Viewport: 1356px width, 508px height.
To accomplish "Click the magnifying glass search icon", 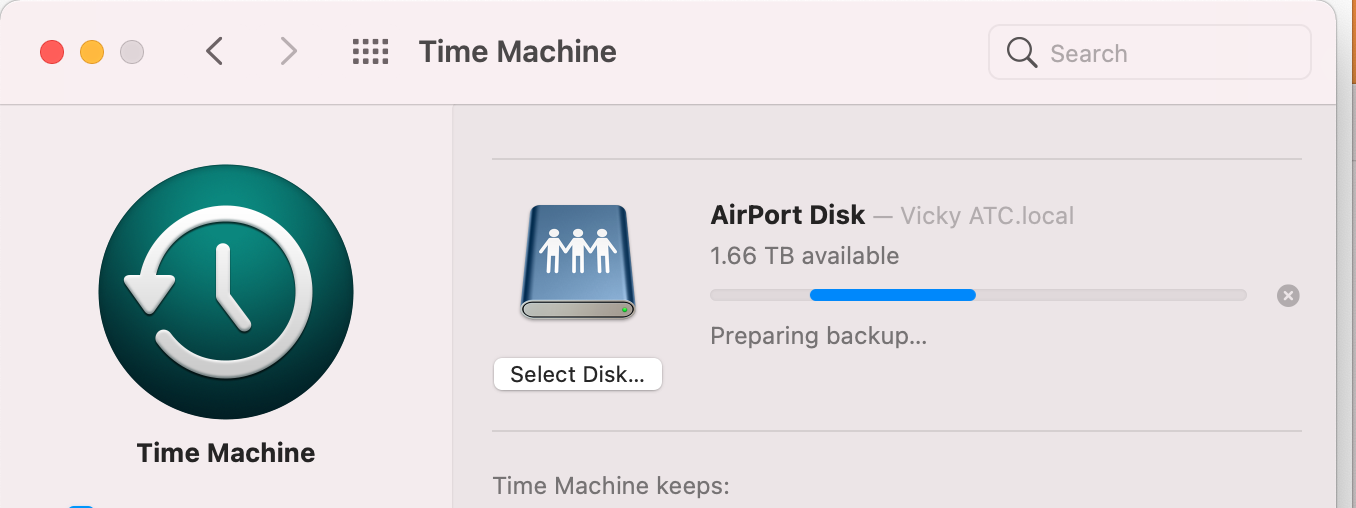I will click(1021, 53).
